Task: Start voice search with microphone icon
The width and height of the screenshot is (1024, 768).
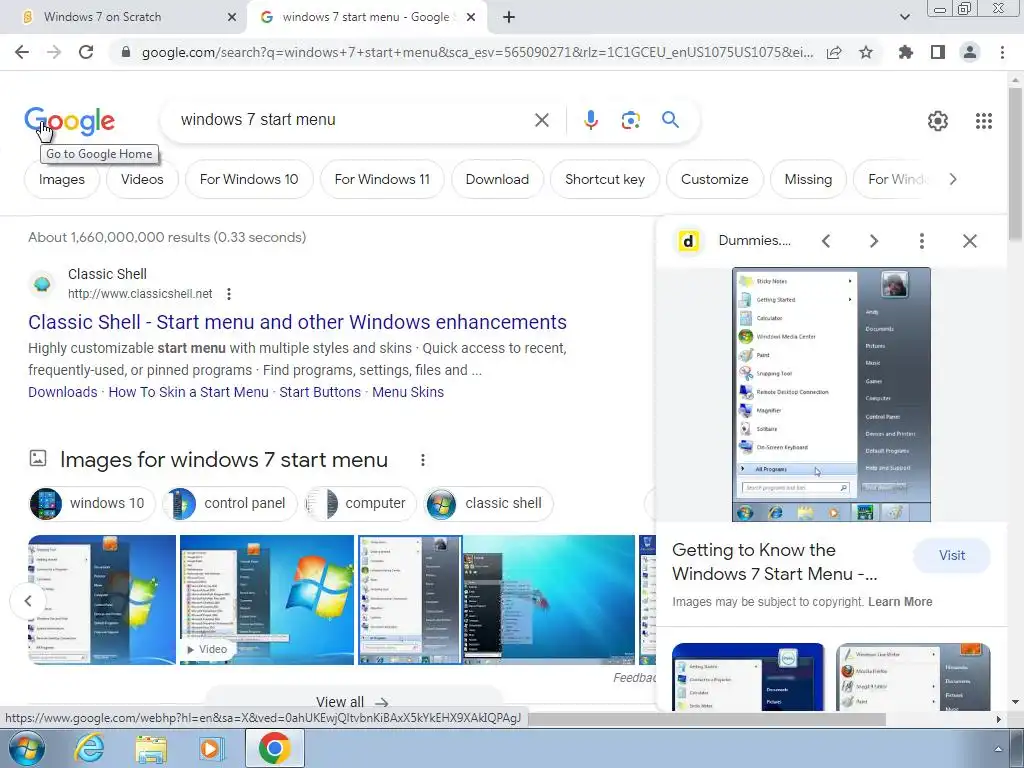Action: tap(591, 120)
